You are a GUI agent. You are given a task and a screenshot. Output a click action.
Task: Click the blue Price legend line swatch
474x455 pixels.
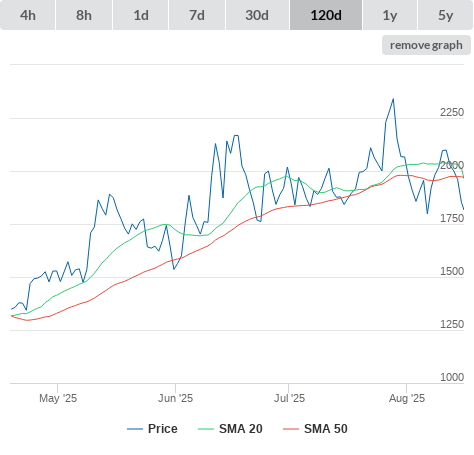tap(135, 429)
